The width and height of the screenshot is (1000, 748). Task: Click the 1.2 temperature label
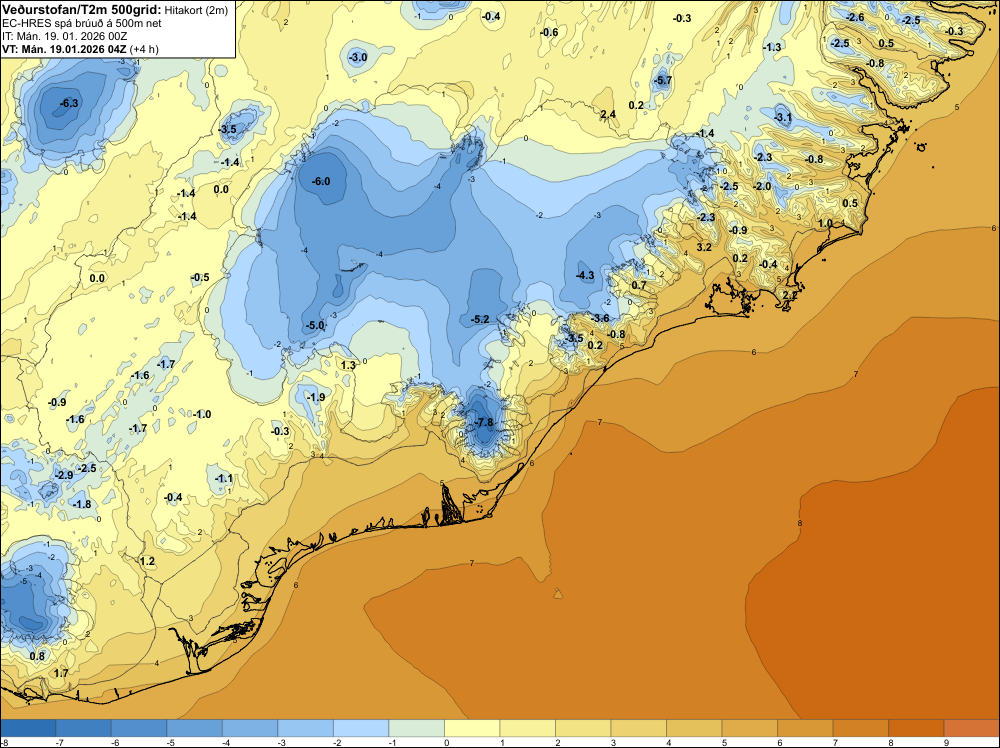pos(147,561)
